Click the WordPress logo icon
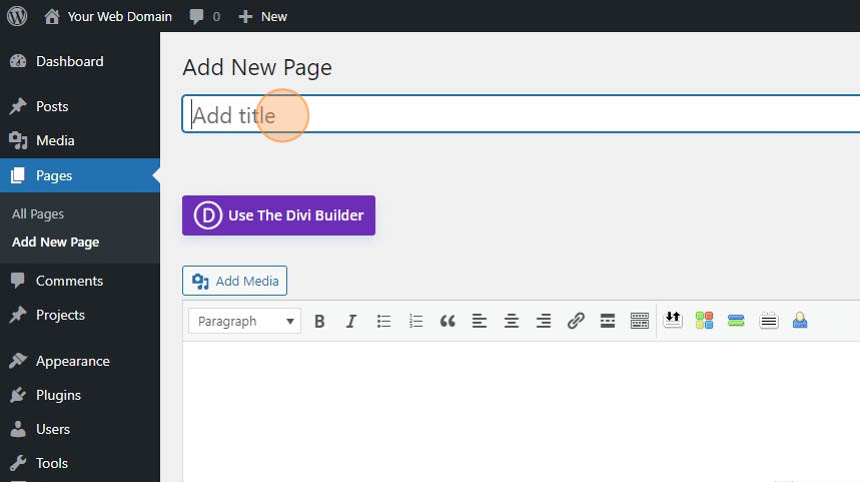The image size is (860, 482). pos(17,16)
